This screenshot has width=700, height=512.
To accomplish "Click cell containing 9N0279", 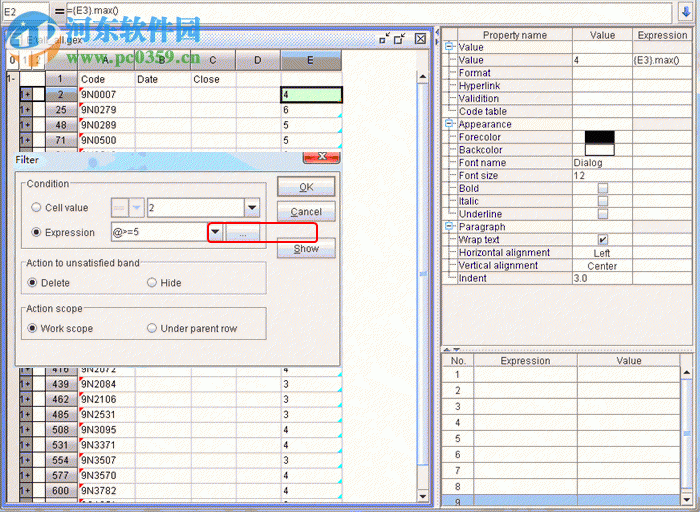I will [106, 110].
